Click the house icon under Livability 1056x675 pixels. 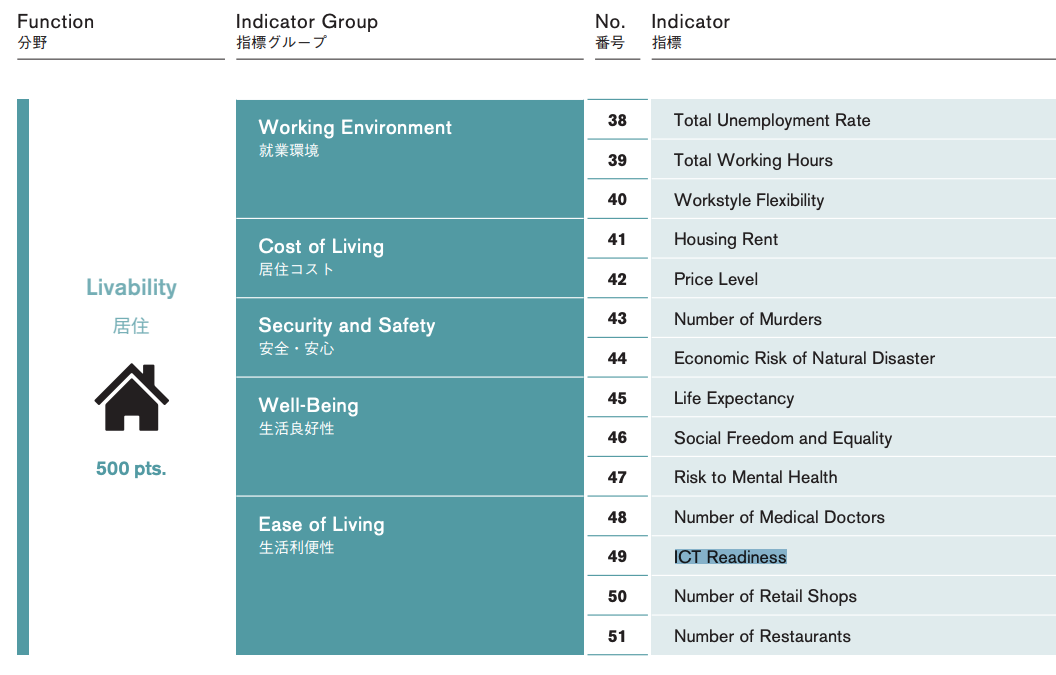(x=132, y=397)
